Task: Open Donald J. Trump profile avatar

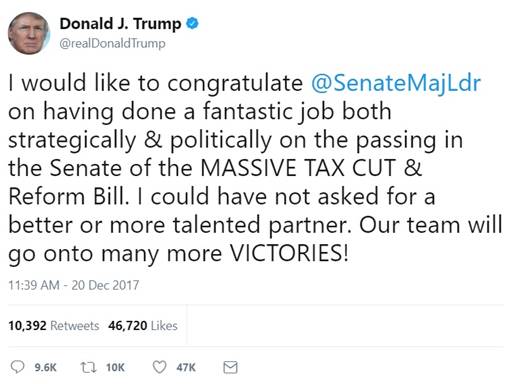Action: click(x=29, y=33)
